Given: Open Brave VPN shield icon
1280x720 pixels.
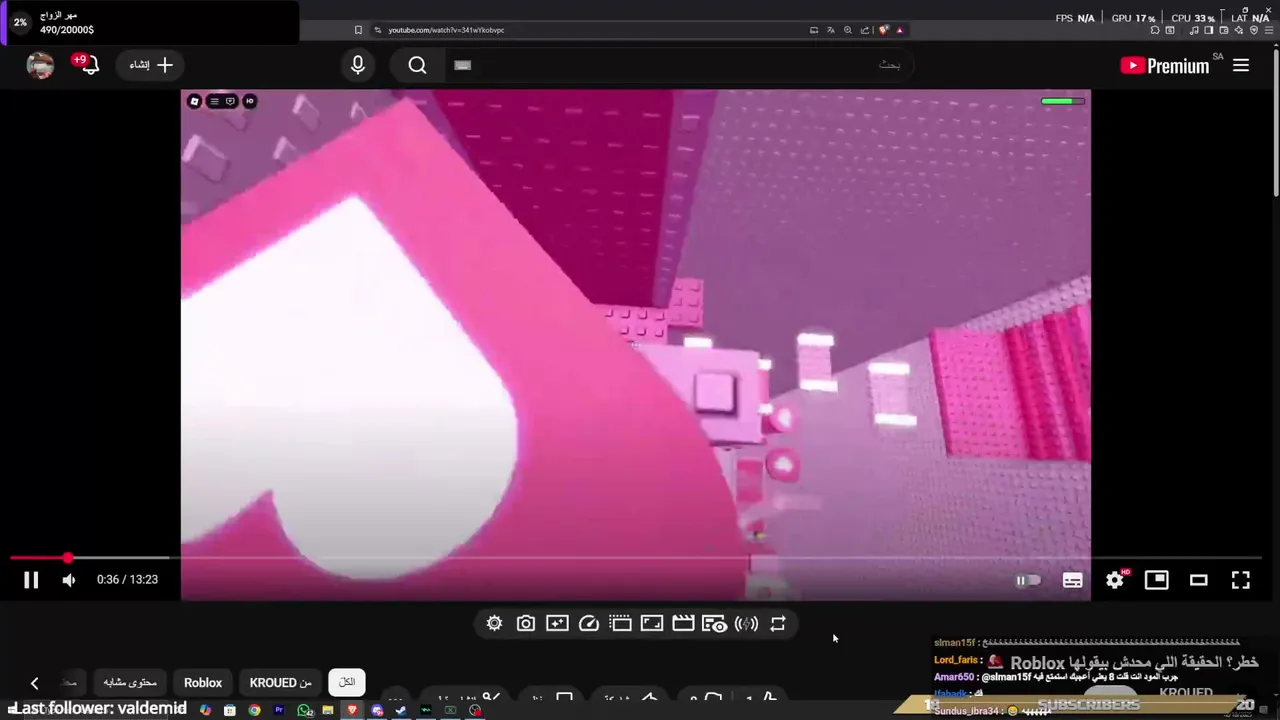Looking at the screenshot, I should 1254,30.
